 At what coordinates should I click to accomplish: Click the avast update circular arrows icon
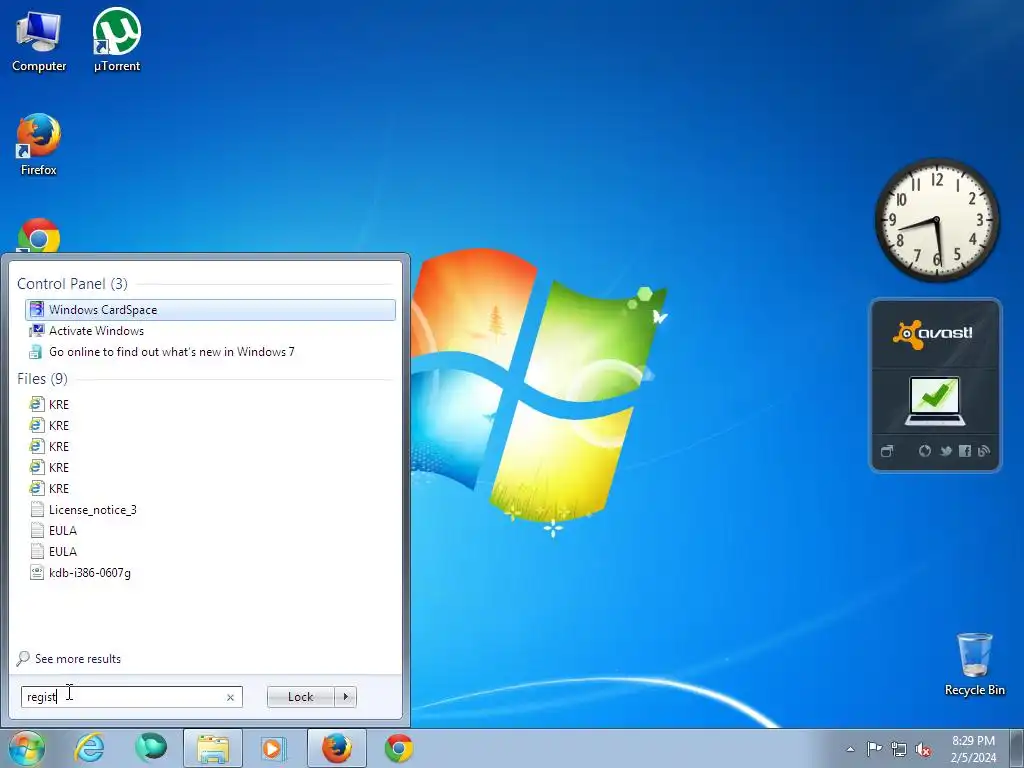pyautogui.click(x=924, y=451)
